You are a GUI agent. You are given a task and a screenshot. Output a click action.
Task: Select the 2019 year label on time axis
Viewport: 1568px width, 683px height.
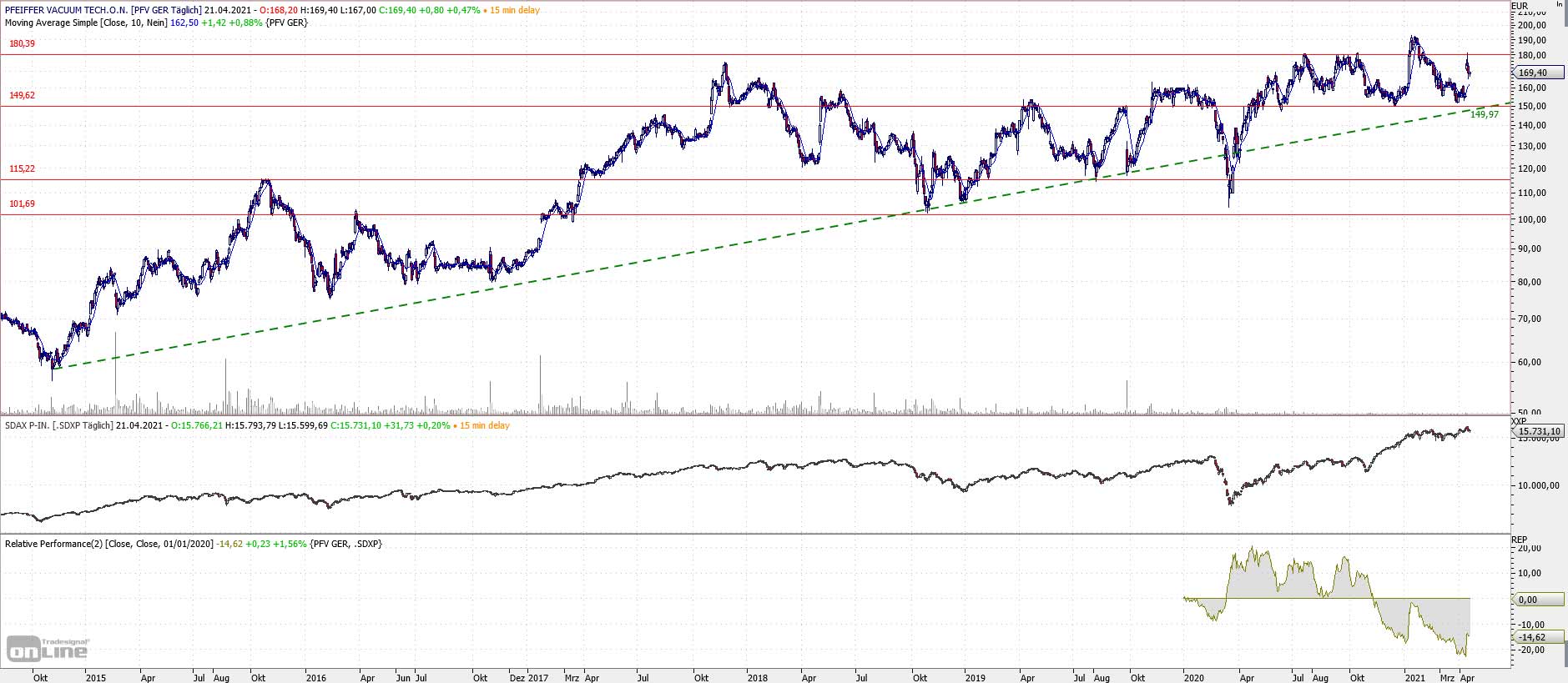(x=975, y=678)
